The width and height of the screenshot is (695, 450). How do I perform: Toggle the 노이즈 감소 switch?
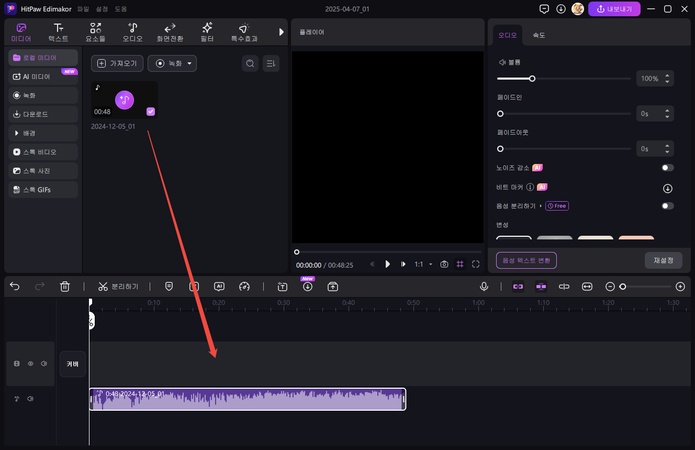point(667,168)
